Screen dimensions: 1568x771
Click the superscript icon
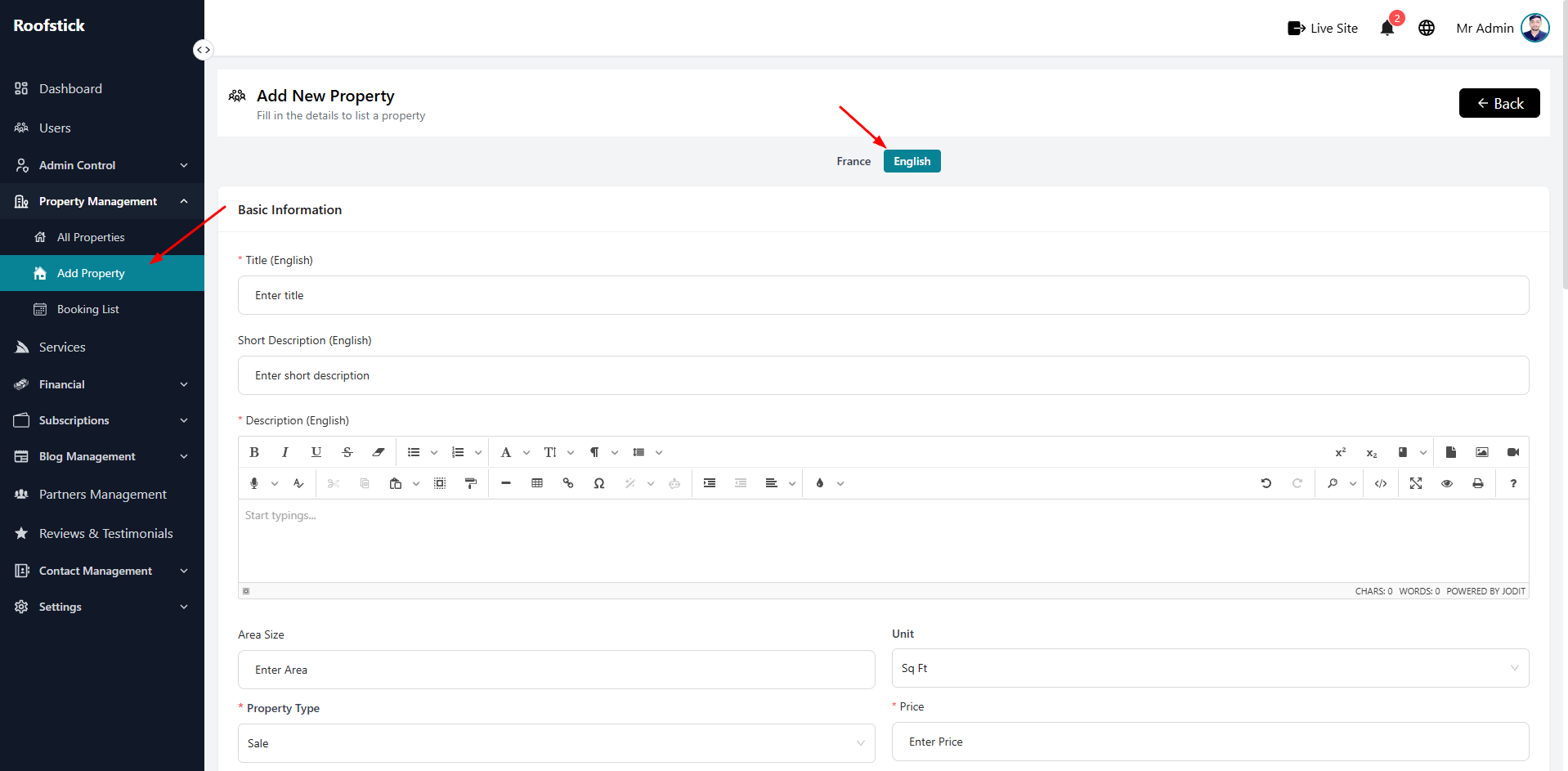tap(1341, 452)
